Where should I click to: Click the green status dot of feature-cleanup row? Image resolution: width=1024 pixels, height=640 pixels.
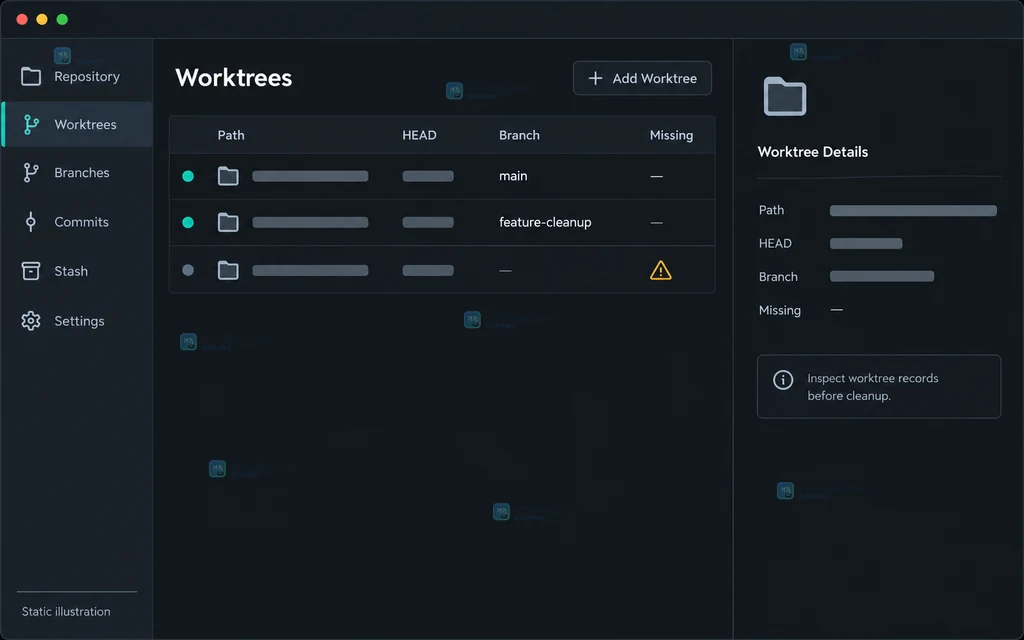[188, 222]
